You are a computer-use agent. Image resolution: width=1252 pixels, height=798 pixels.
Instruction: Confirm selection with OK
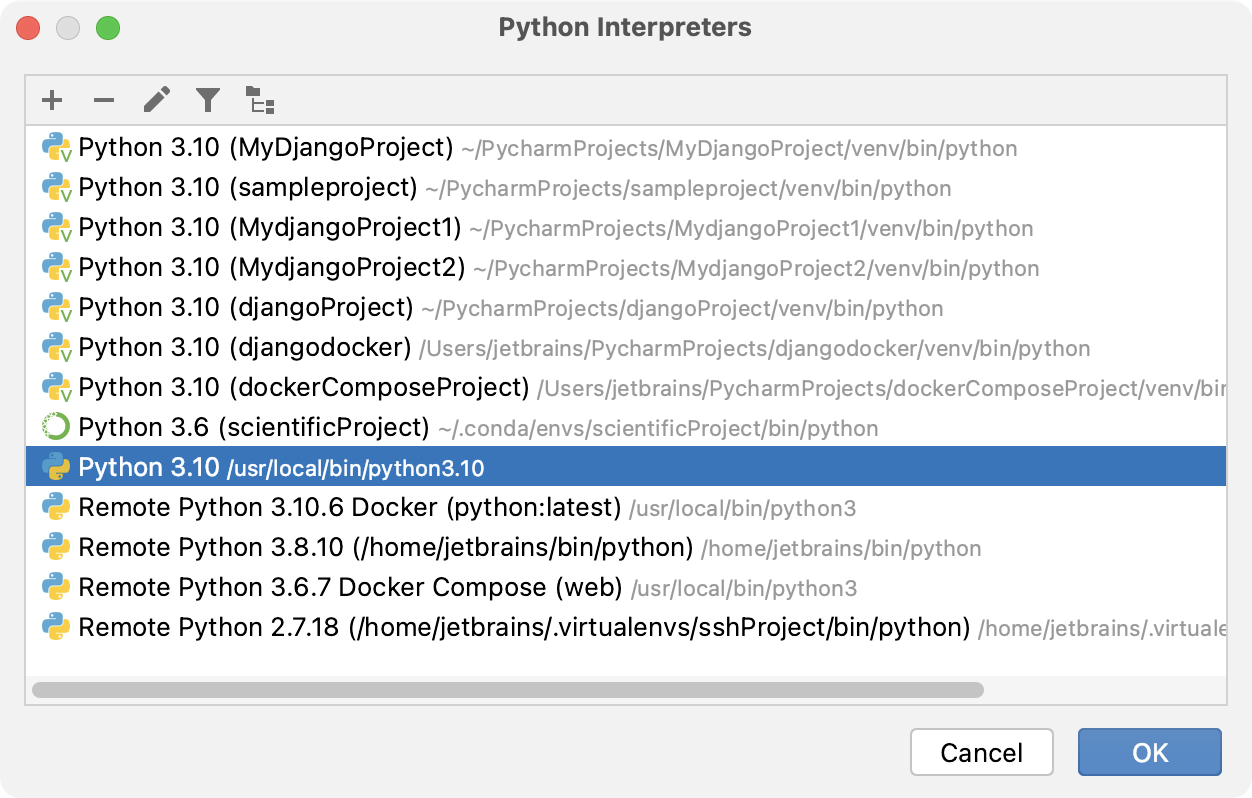[1149, 752]
